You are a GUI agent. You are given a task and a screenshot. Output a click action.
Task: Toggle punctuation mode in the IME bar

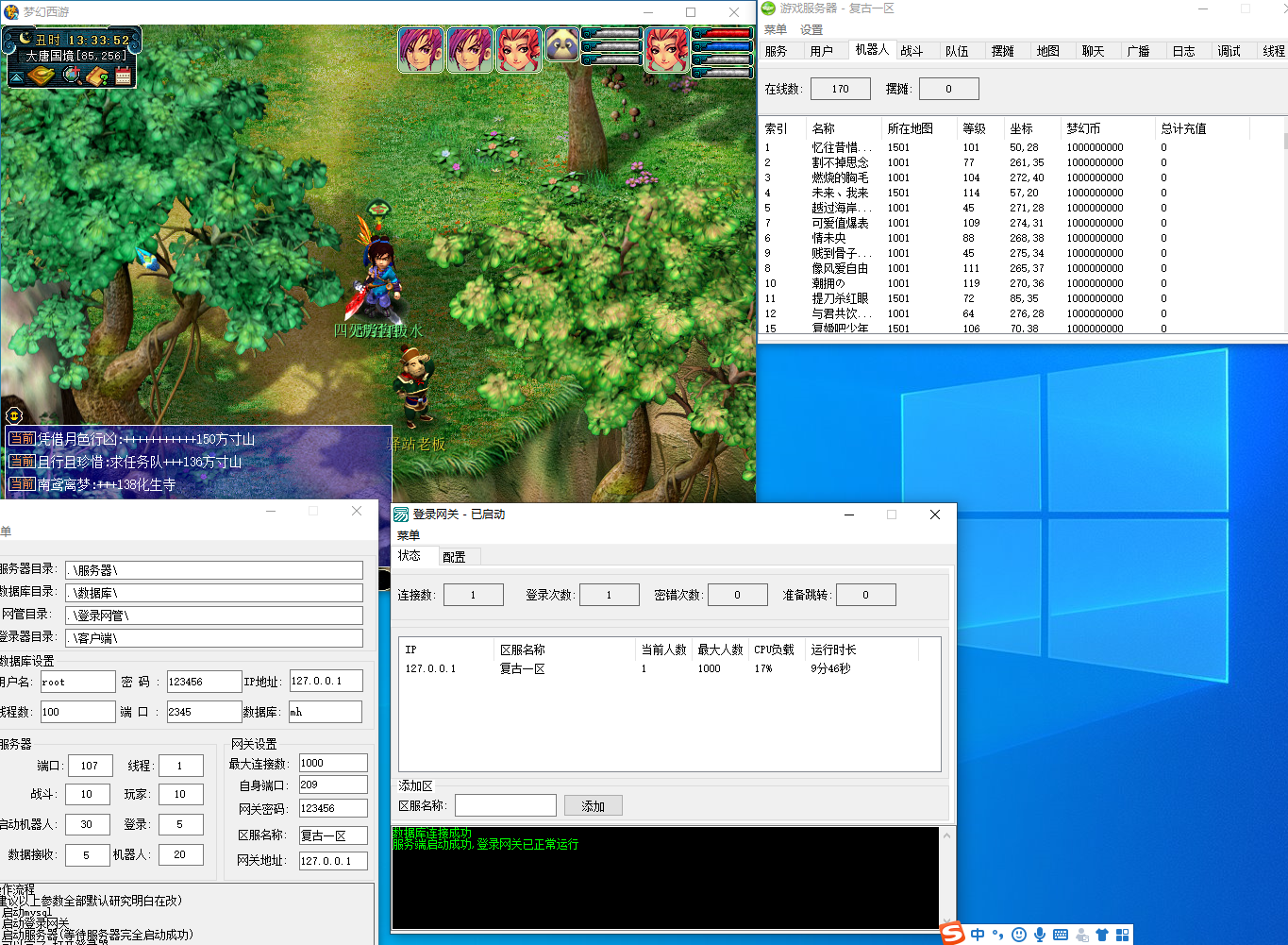pos(997,935)
